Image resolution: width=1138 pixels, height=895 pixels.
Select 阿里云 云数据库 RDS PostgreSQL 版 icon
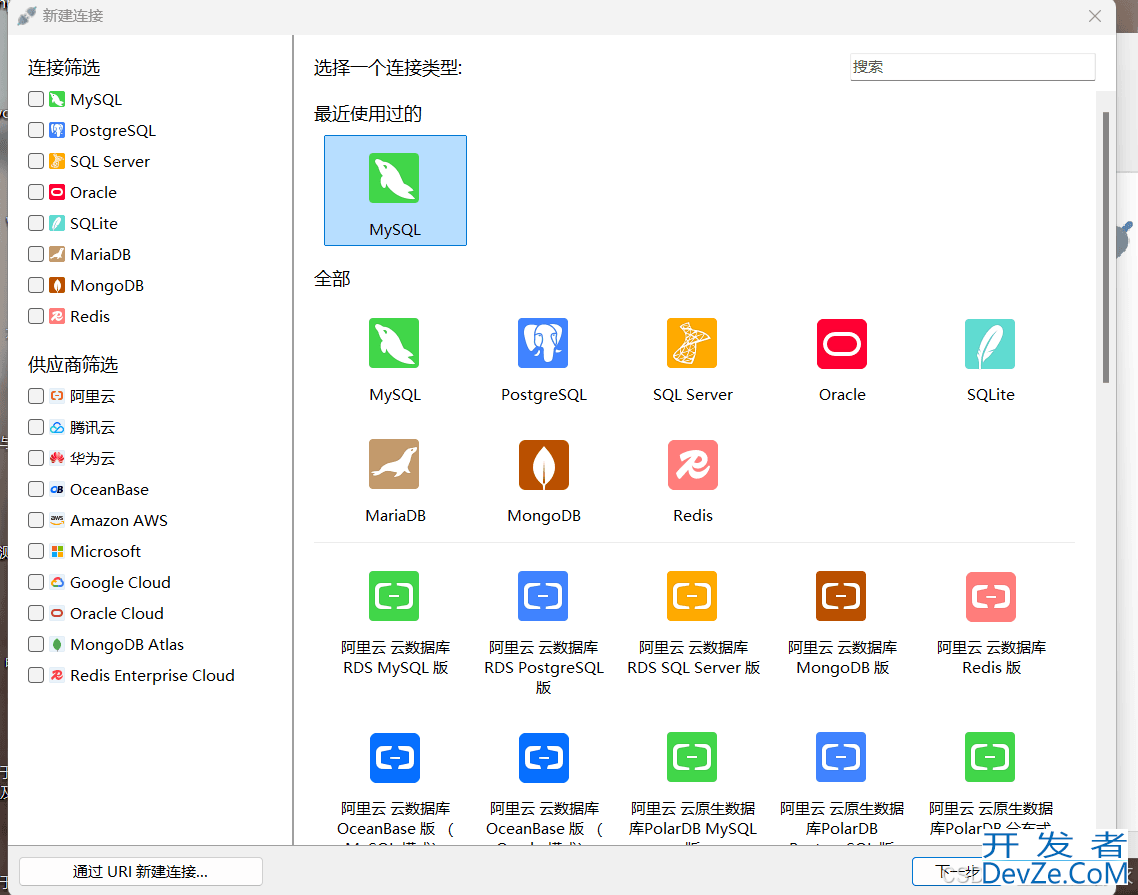click(543, 596)
